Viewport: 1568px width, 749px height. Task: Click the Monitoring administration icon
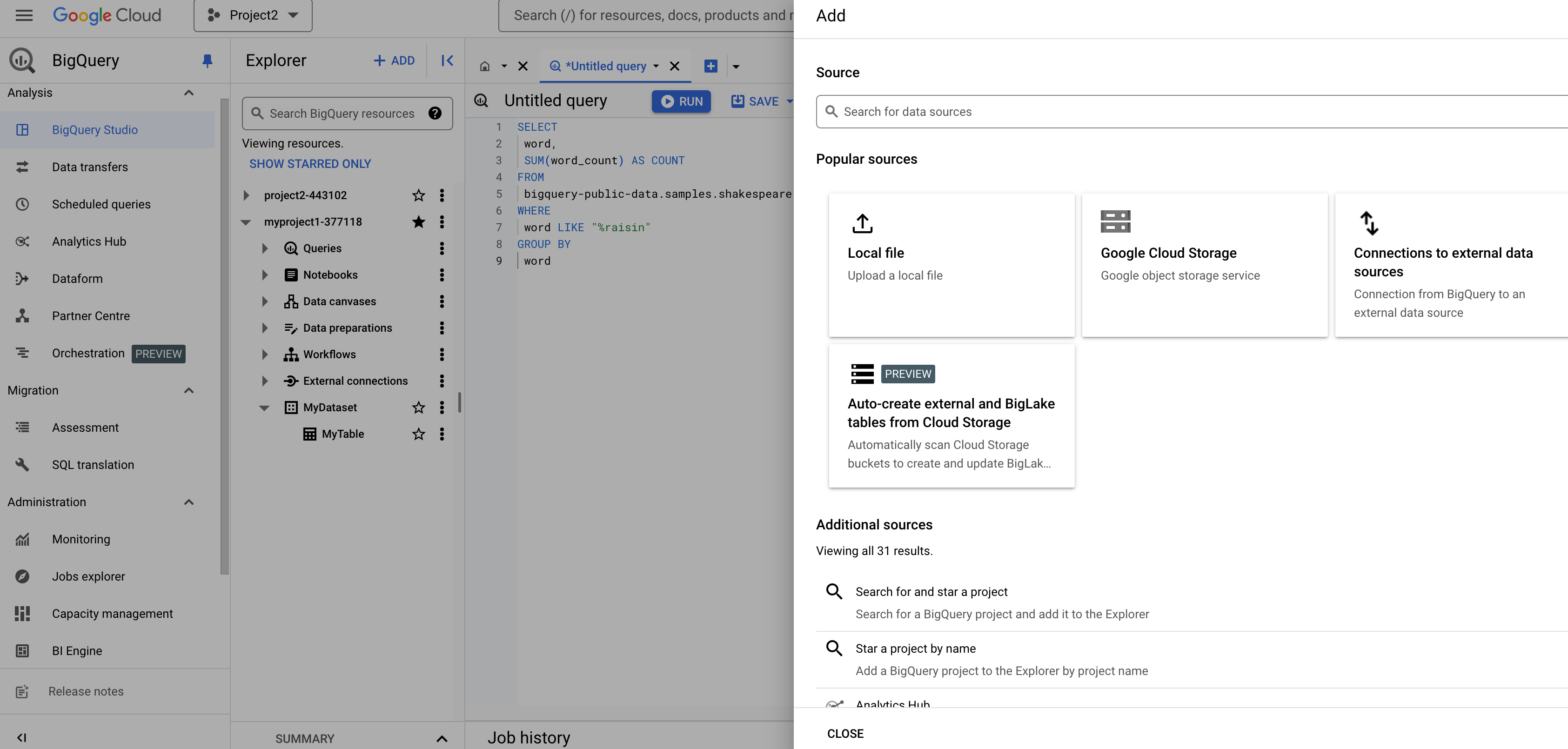tap(22, 539)
